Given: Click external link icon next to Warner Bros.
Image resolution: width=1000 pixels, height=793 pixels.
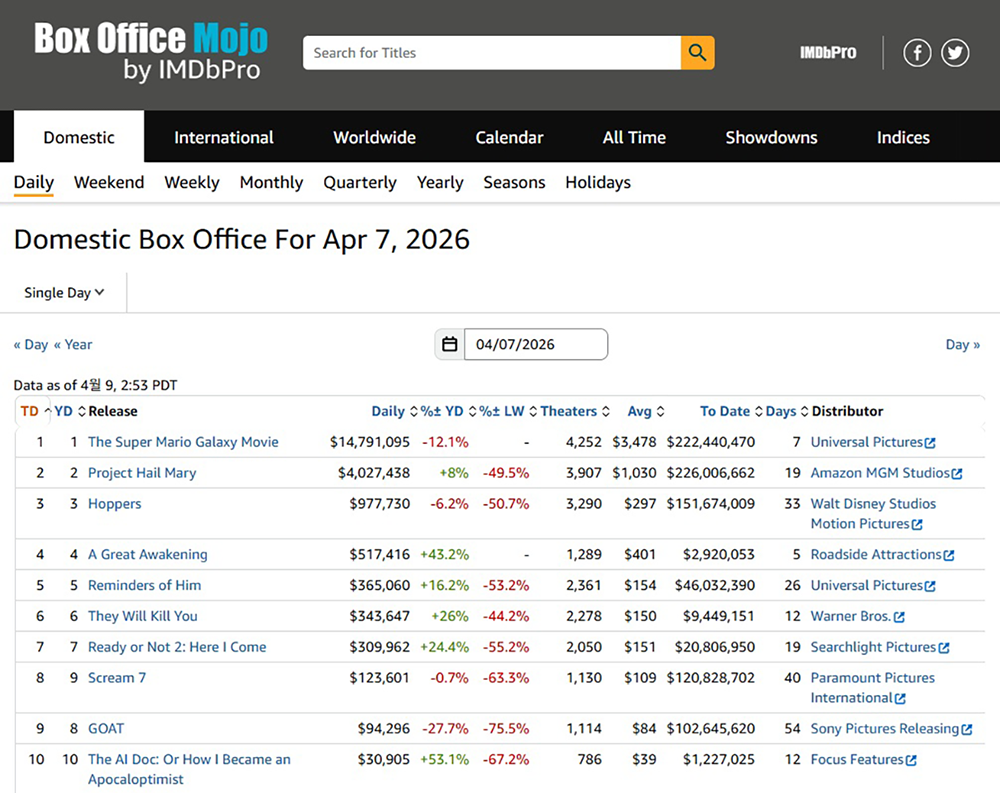Looking at the screenshot, I should [x=899, y=617].
